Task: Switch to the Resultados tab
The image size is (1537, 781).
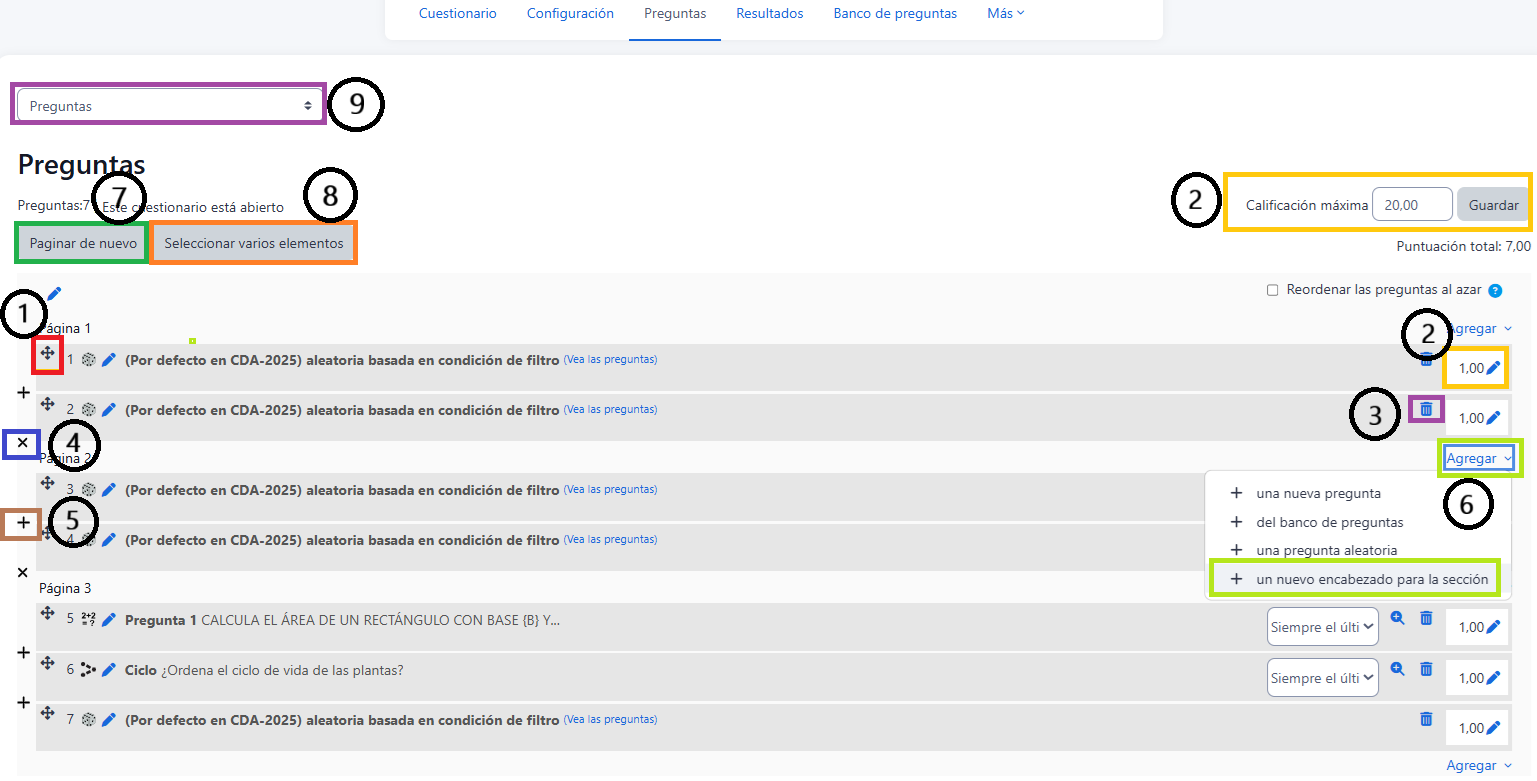Action: 769,14
